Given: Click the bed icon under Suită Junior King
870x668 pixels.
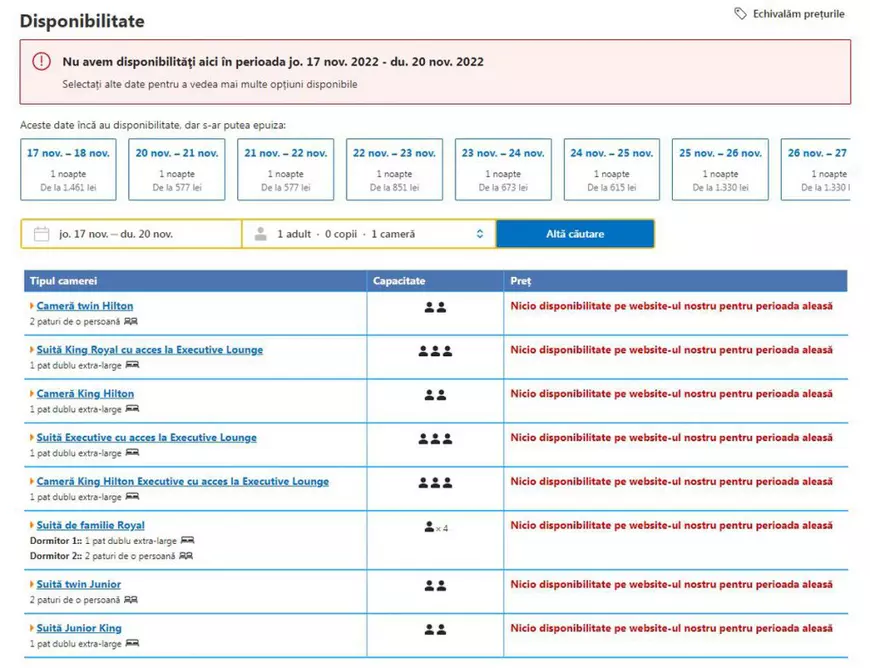Looking at the screenshot, I should tap(132, 643).
